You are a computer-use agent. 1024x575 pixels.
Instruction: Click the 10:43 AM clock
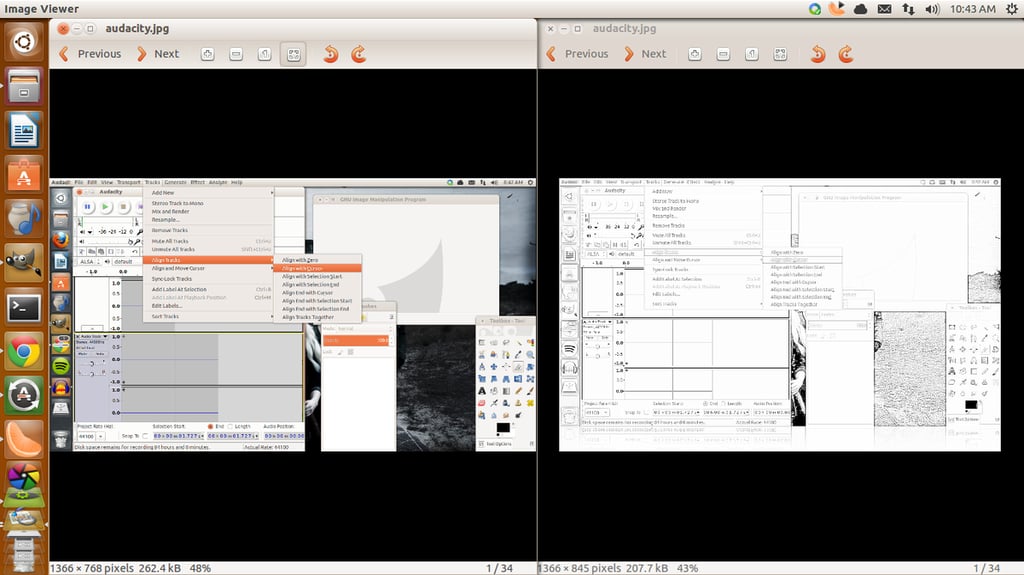pos(972,9)
